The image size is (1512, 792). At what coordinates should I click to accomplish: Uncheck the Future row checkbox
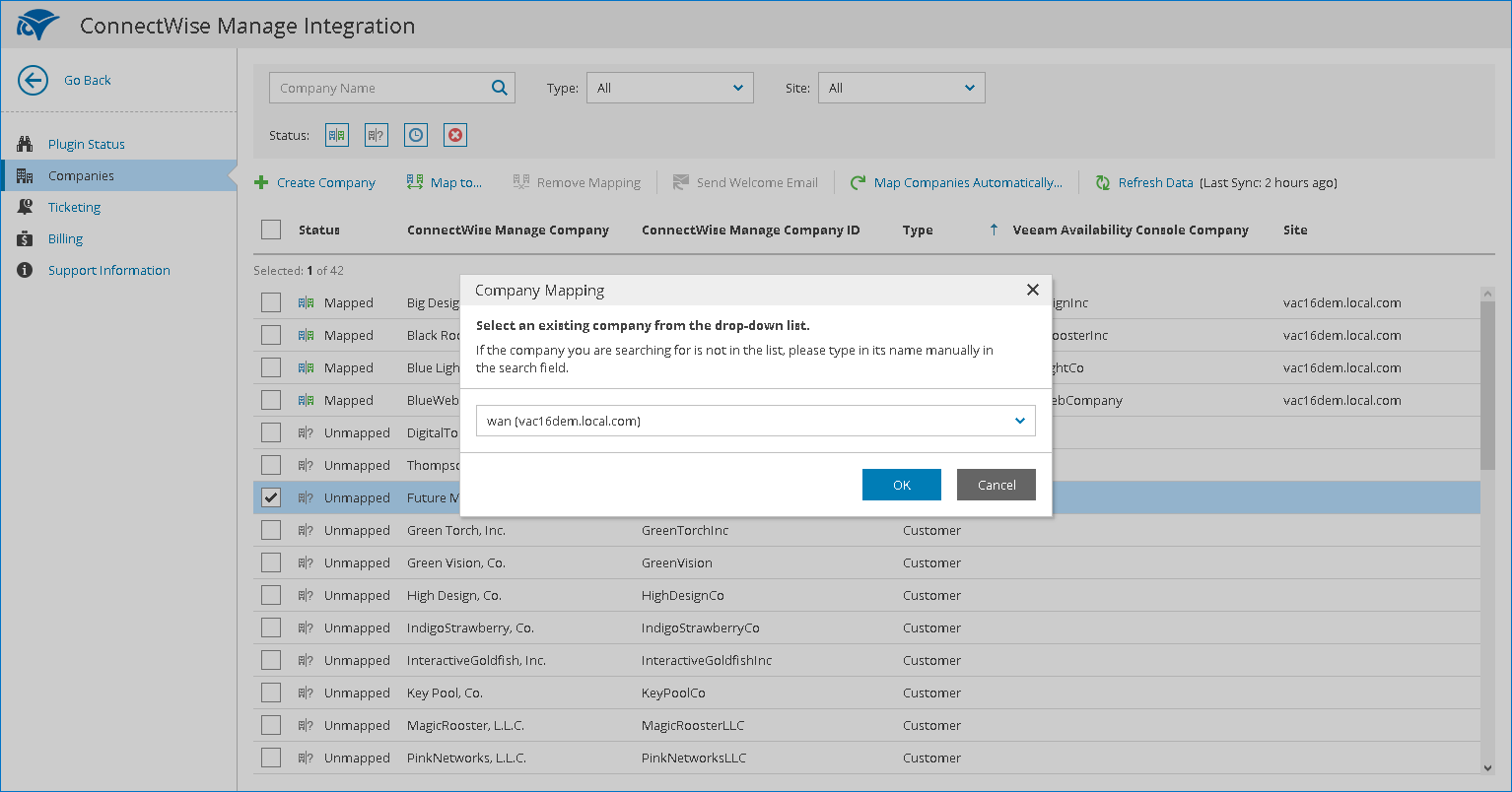coord(271,497)
